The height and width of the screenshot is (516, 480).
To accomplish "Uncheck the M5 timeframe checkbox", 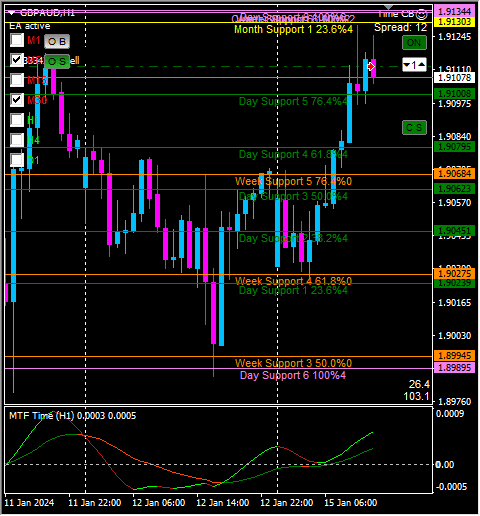I will pyautogui.click(x=17, y=60).
